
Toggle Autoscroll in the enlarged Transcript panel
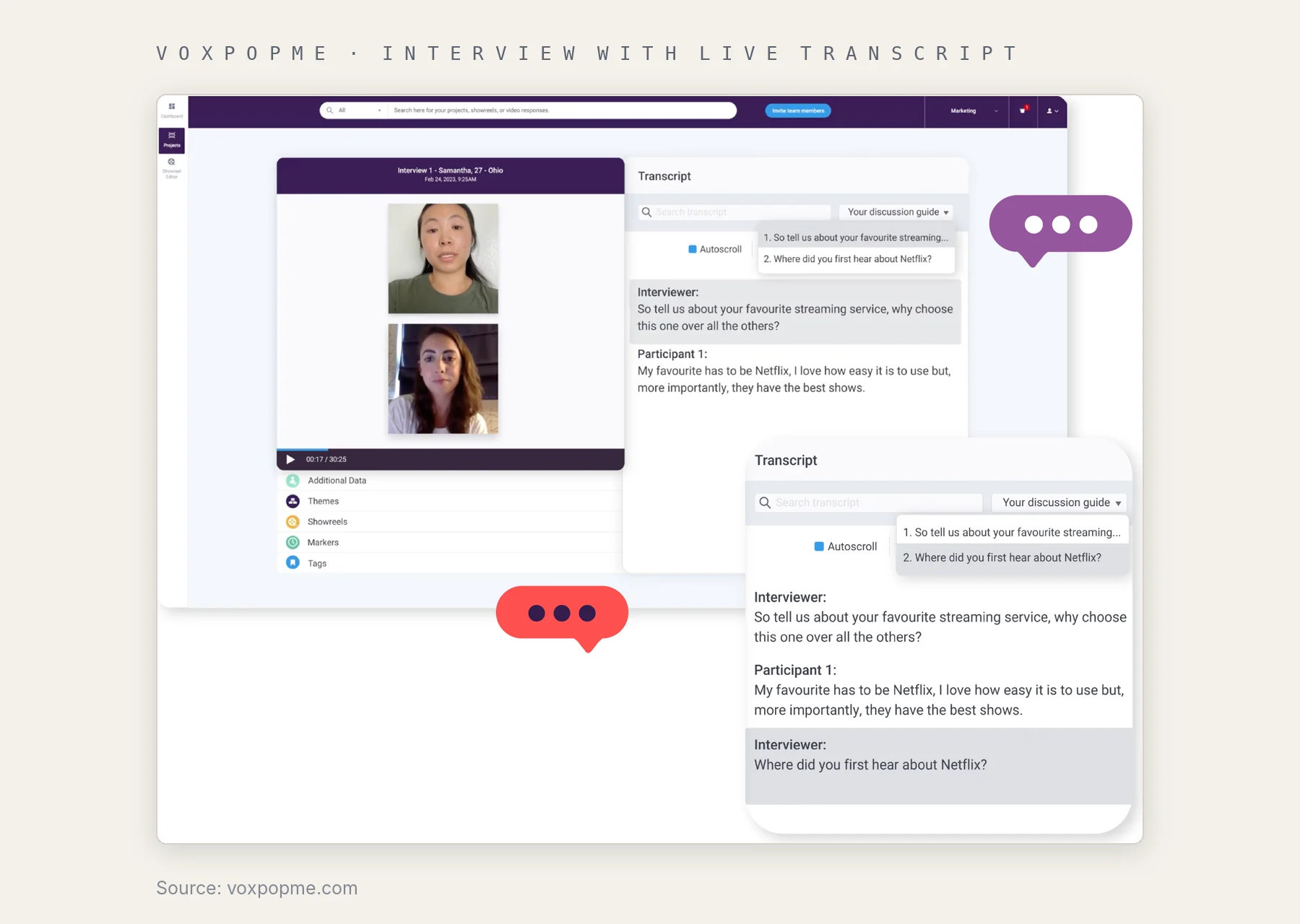click(819, 546)
